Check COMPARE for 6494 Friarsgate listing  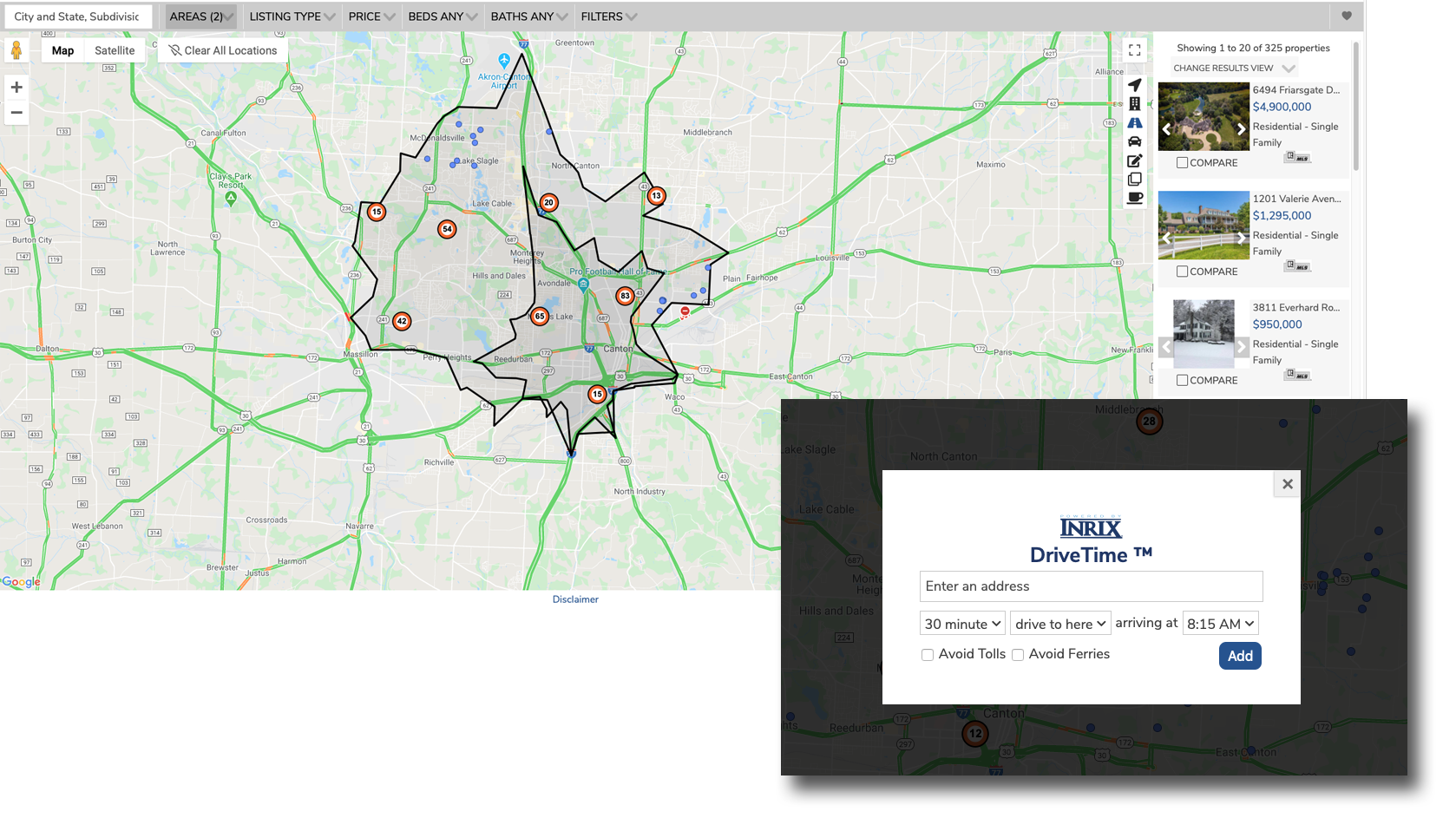(1182, 162)
